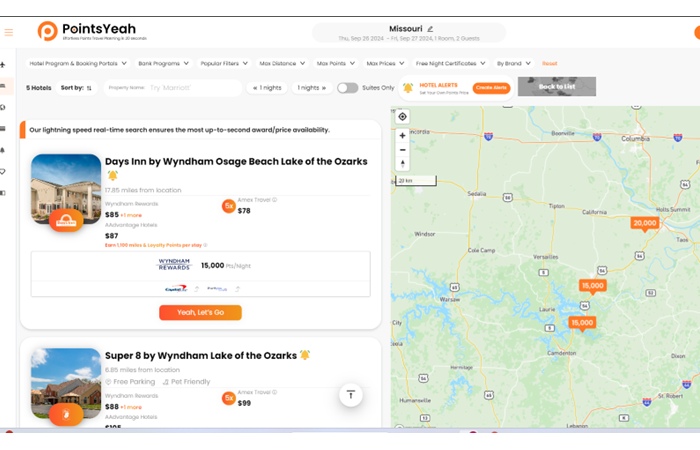This screenshot has height=450, width=700.
Task: Open Amex Travel info icon for Super 8
Action: pyautogui.click(x=275, y=392)
